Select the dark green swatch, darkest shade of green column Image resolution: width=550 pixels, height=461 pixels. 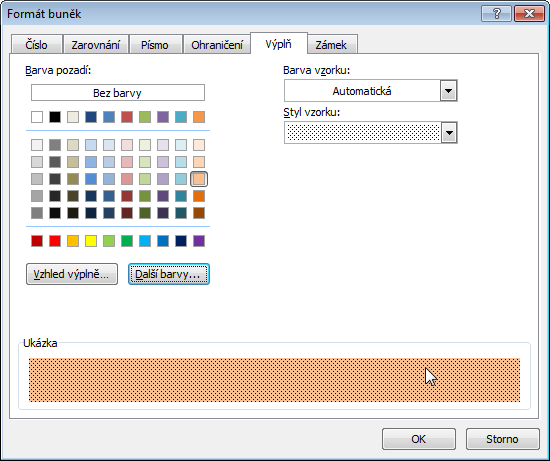[145, 213]
